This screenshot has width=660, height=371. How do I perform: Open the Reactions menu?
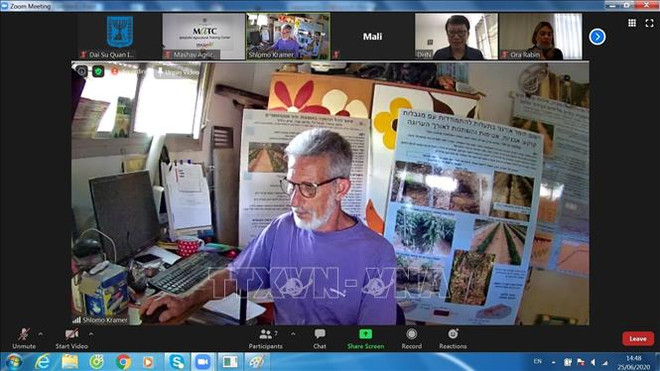click(452, 338)
